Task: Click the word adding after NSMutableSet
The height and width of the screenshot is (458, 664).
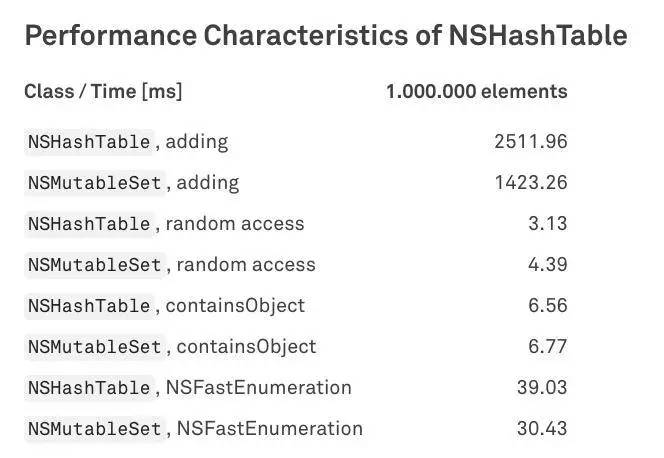Action: 208,183
